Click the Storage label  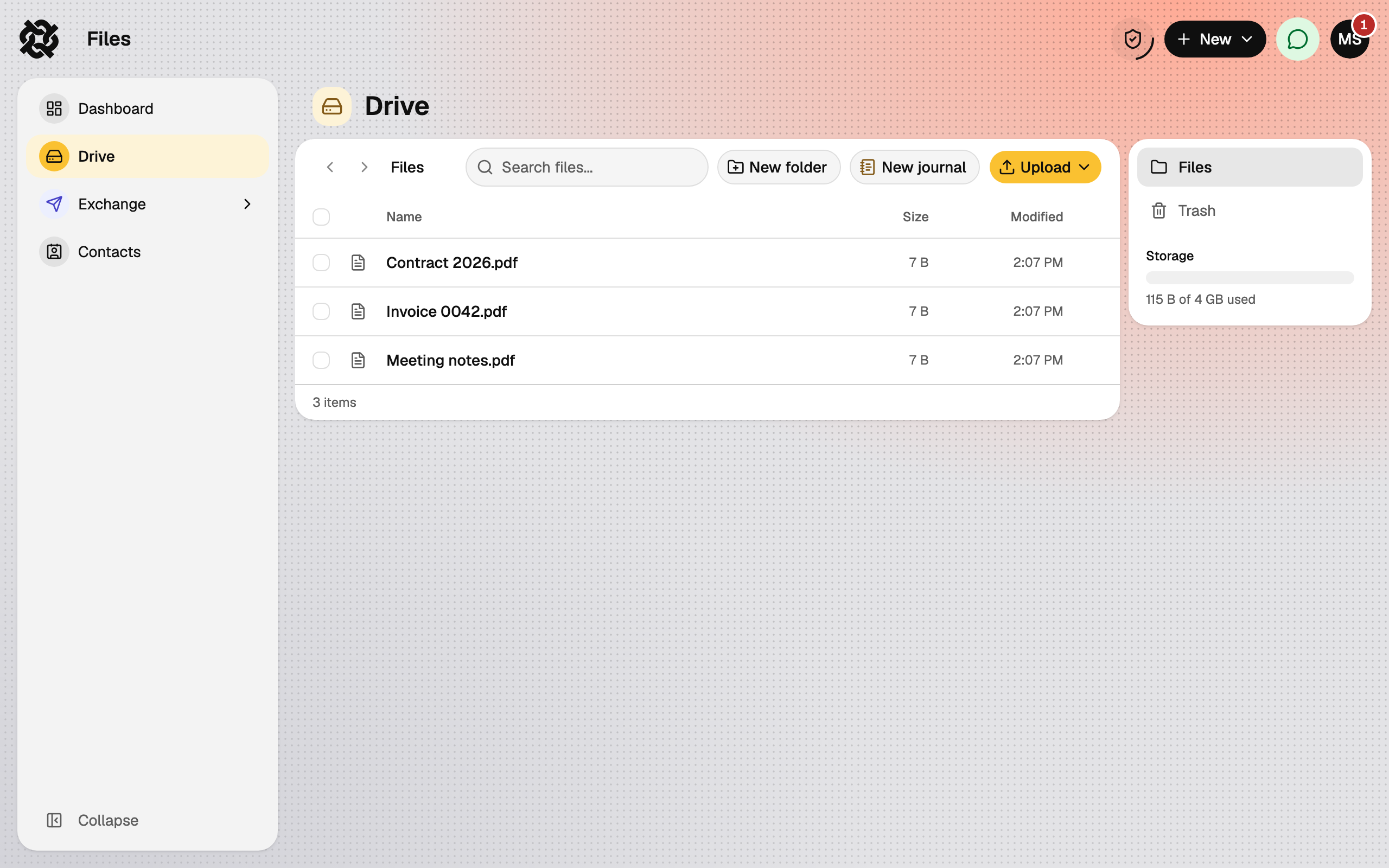click(1169, 256)
